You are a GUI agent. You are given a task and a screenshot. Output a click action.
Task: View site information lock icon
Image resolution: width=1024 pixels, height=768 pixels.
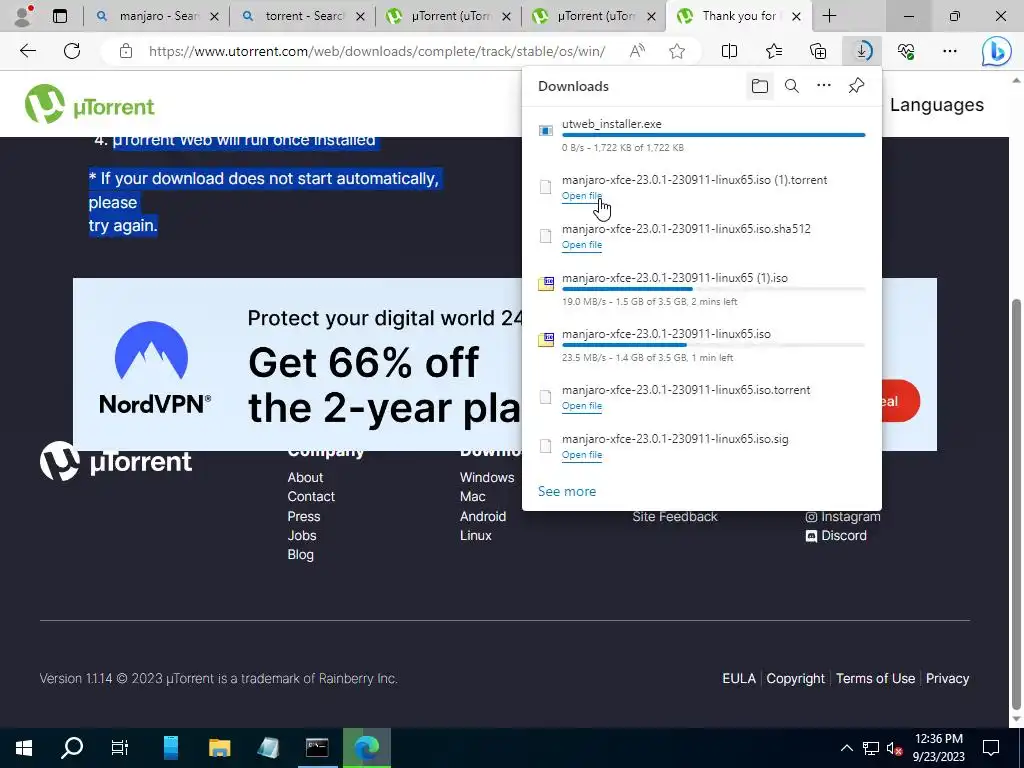pos(126,51)
